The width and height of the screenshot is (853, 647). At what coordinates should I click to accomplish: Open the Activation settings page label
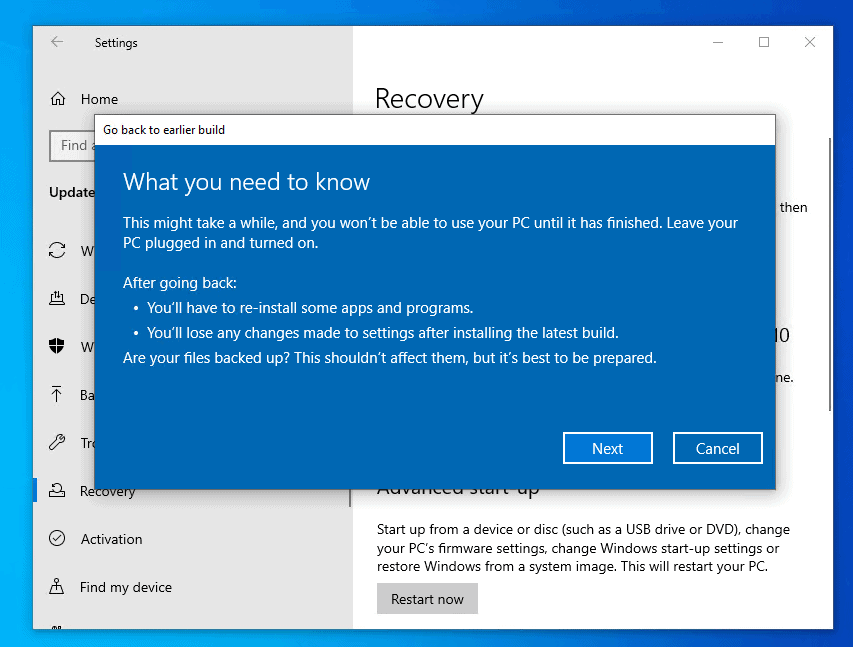coord(111,539)
